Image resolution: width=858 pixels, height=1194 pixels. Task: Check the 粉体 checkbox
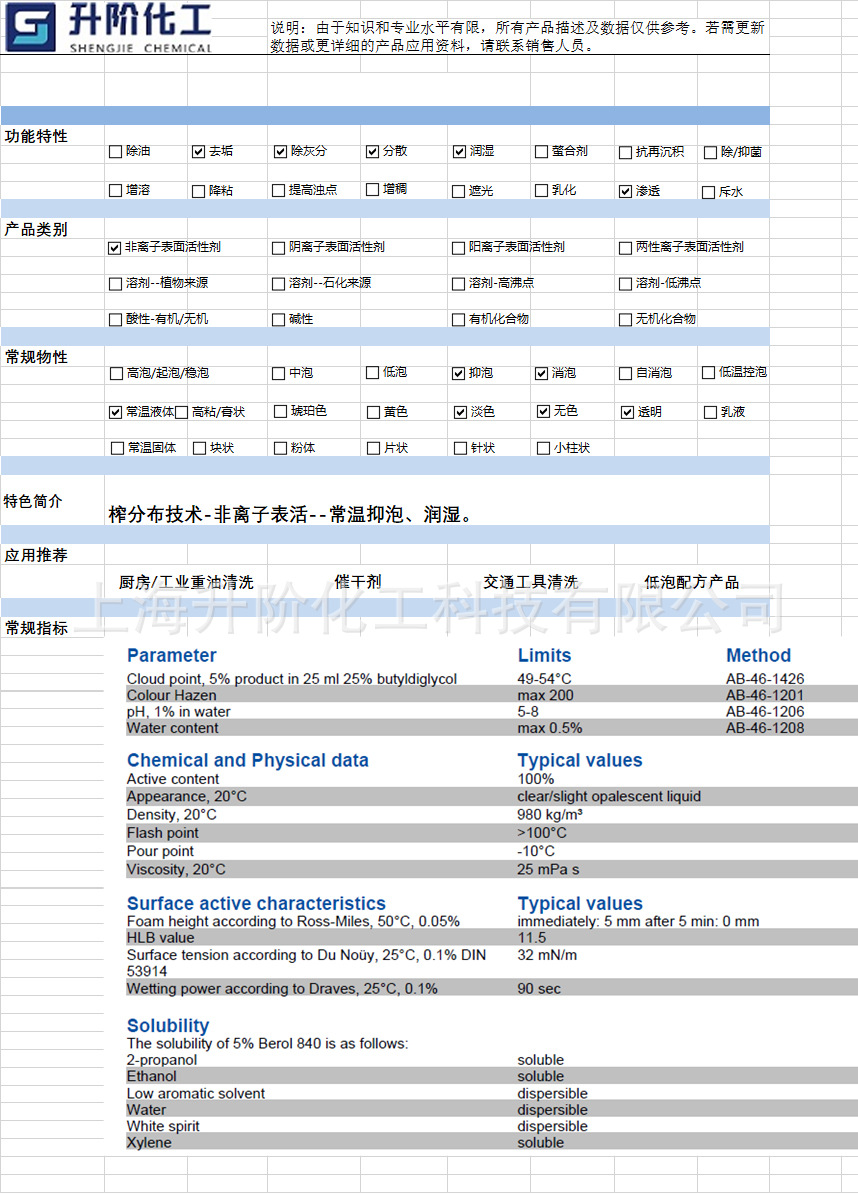pos(278,448)
